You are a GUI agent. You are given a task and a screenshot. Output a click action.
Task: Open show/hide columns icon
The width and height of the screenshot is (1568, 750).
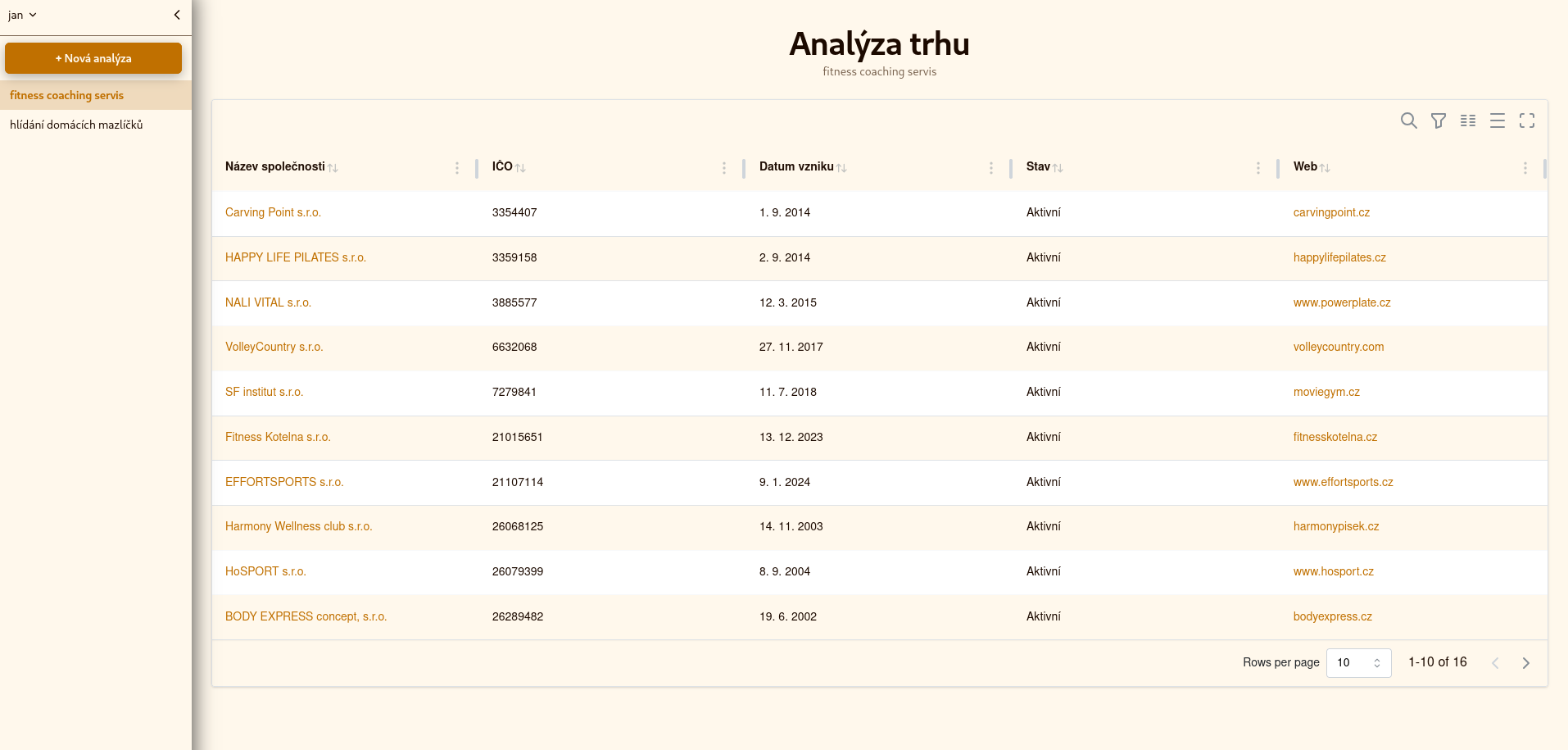[1467, 120]
